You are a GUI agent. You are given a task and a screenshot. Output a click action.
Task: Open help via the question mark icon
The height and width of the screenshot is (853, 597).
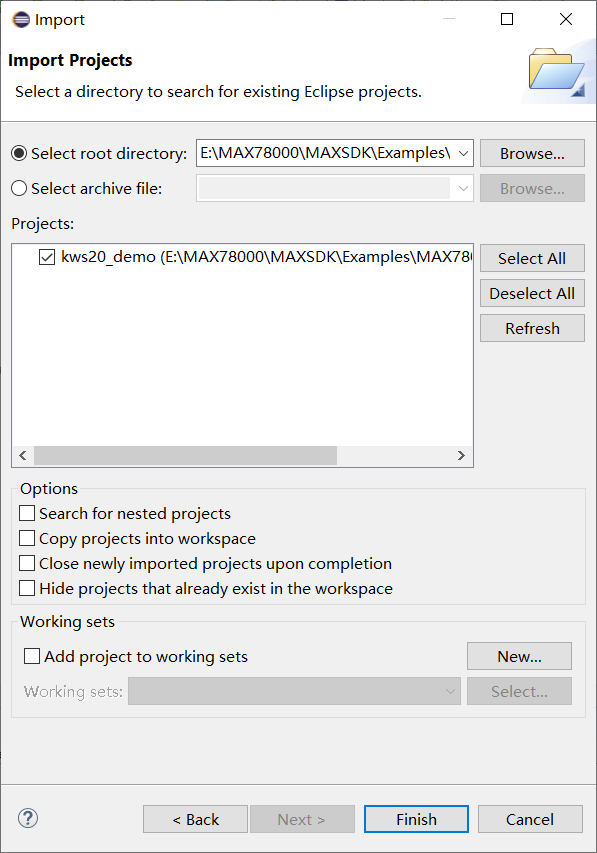[x=27, y=818]
